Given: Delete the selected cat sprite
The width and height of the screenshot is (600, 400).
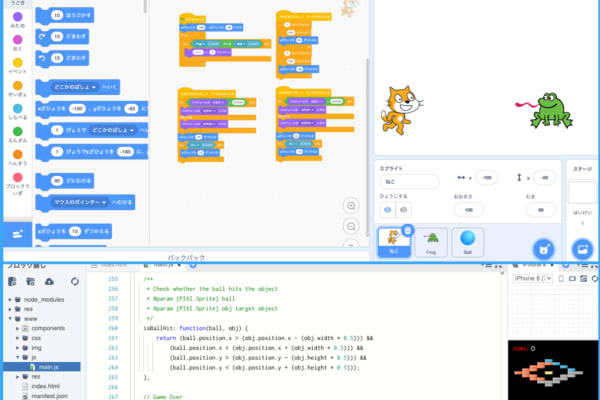Looking at the screenshot, I should (x=407, y=231).
